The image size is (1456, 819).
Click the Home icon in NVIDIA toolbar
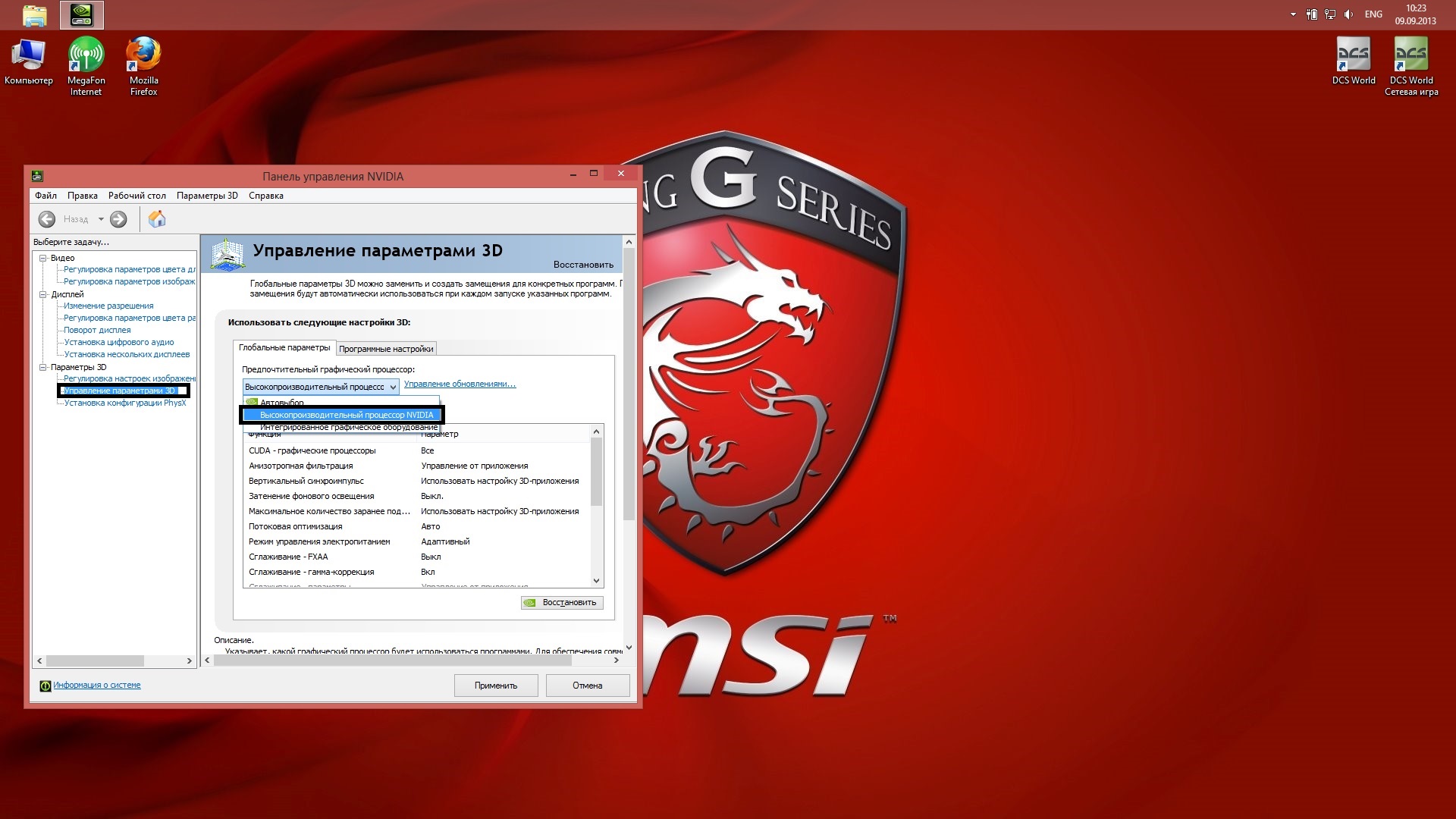pos(157,219)
